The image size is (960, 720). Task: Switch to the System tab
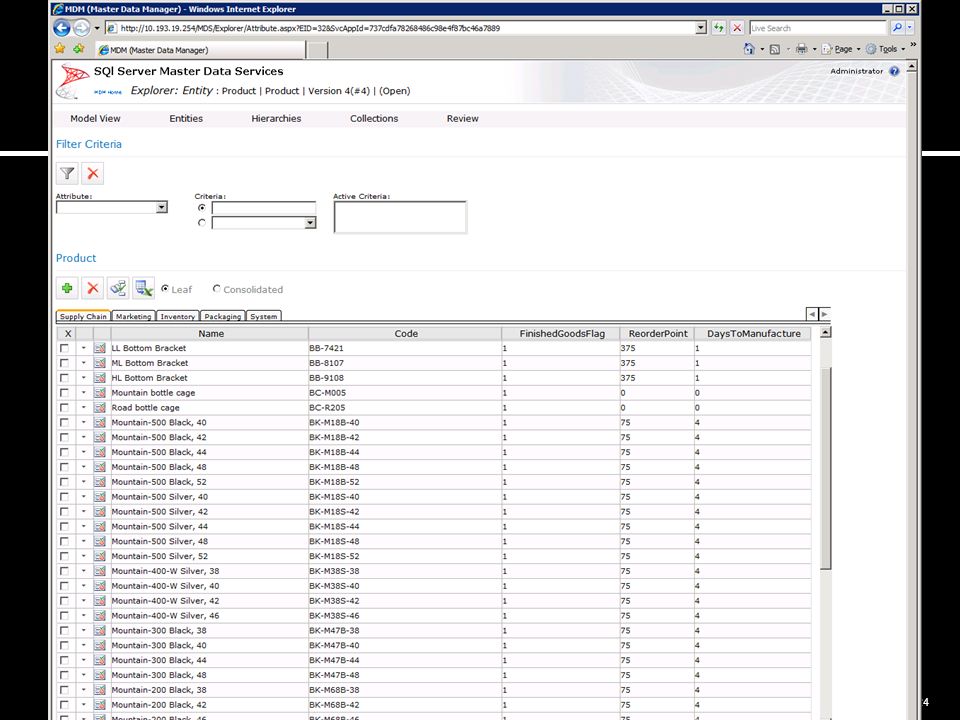tap(264, 316)
